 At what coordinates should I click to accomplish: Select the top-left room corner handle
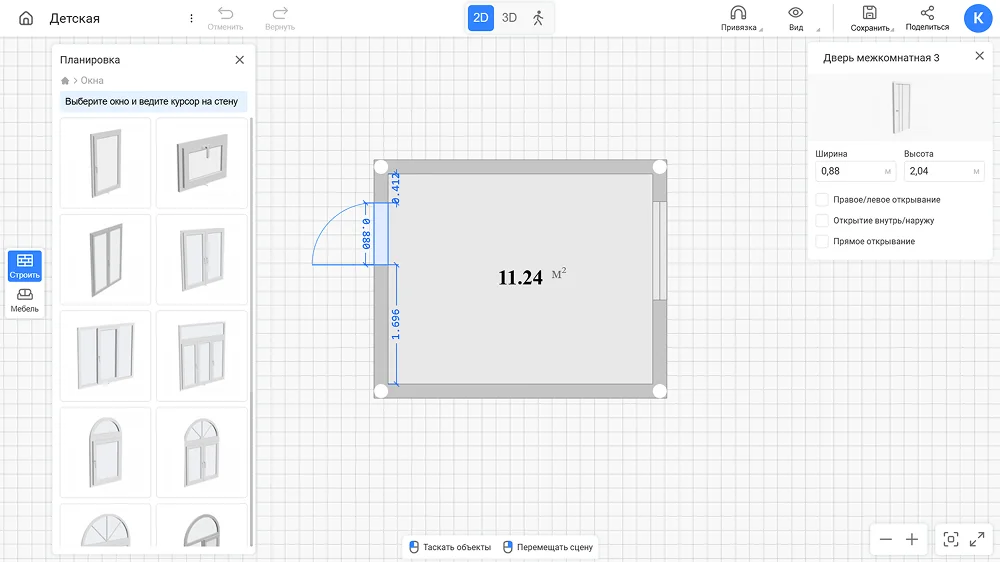[381, 167]
